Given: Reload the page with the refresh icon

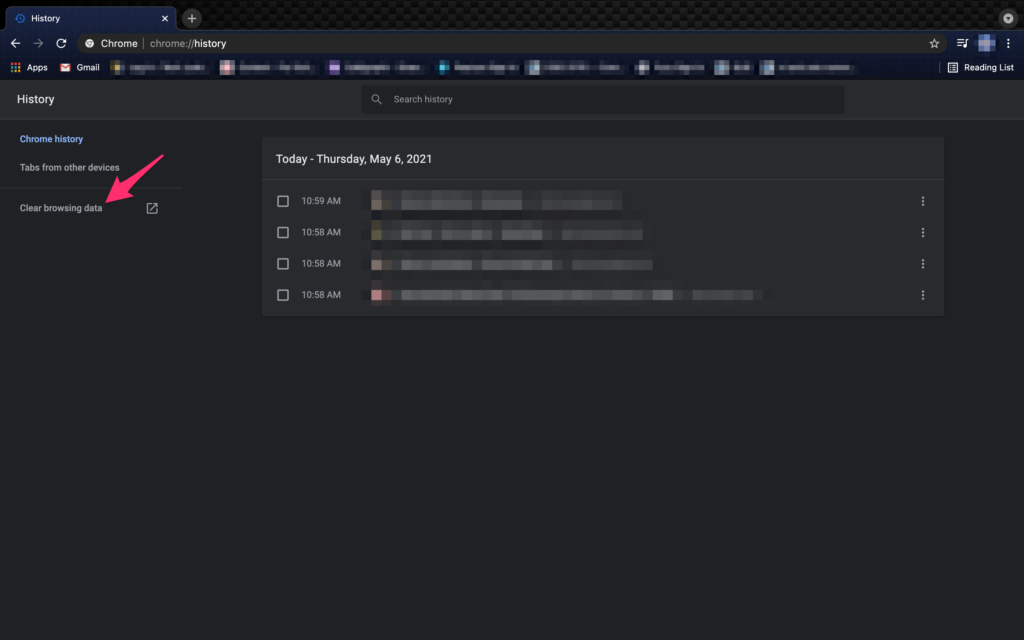Looking at the screenshot, I should point(61,43).
